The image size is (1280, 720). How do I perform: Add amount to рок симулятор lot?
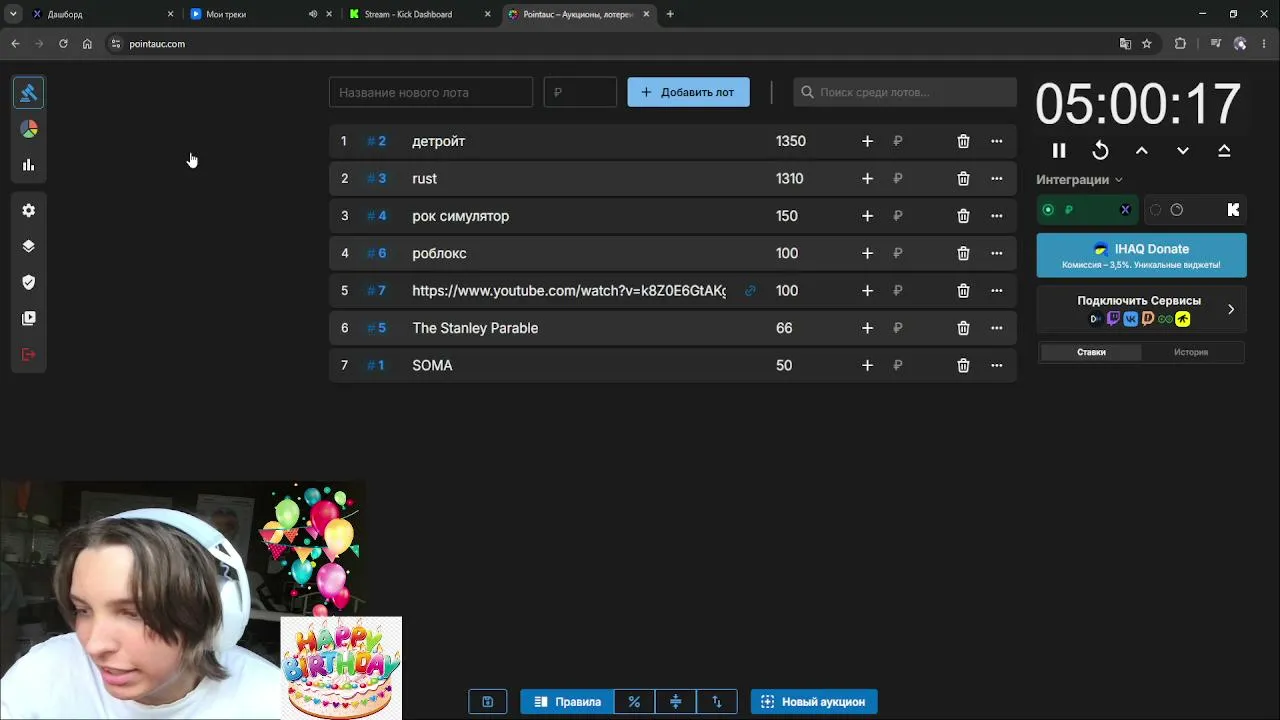point(867,216)
